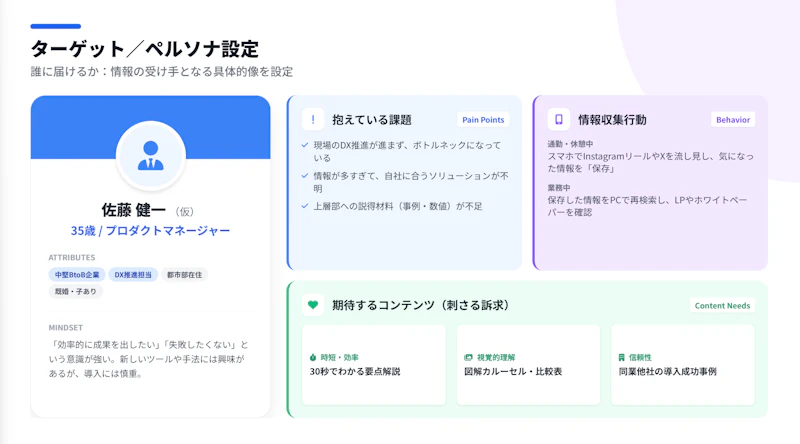Screen dimensions: 800x444
Task: Click the icon next to 信頼性
Action: 622,357
